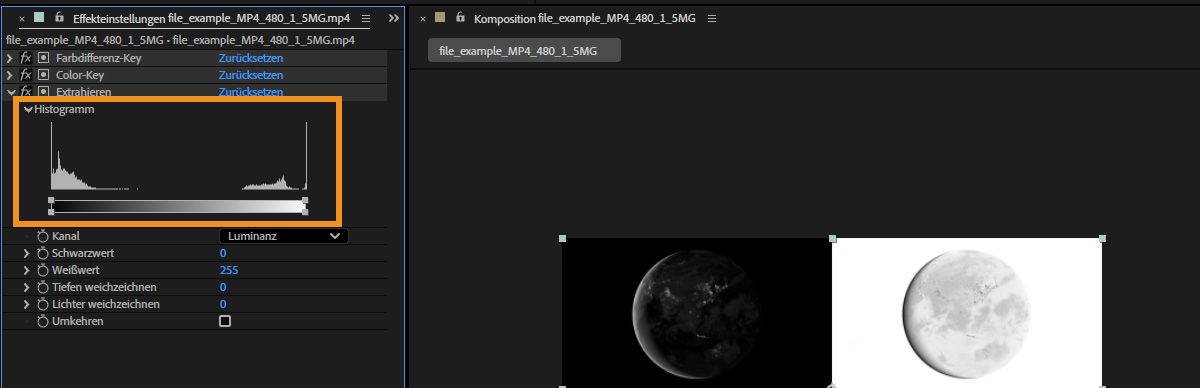Image resolution: width=1200 pixels, height=388 pixels.
Task: Click the Weißwert value 255
Action: coord(229,270)
